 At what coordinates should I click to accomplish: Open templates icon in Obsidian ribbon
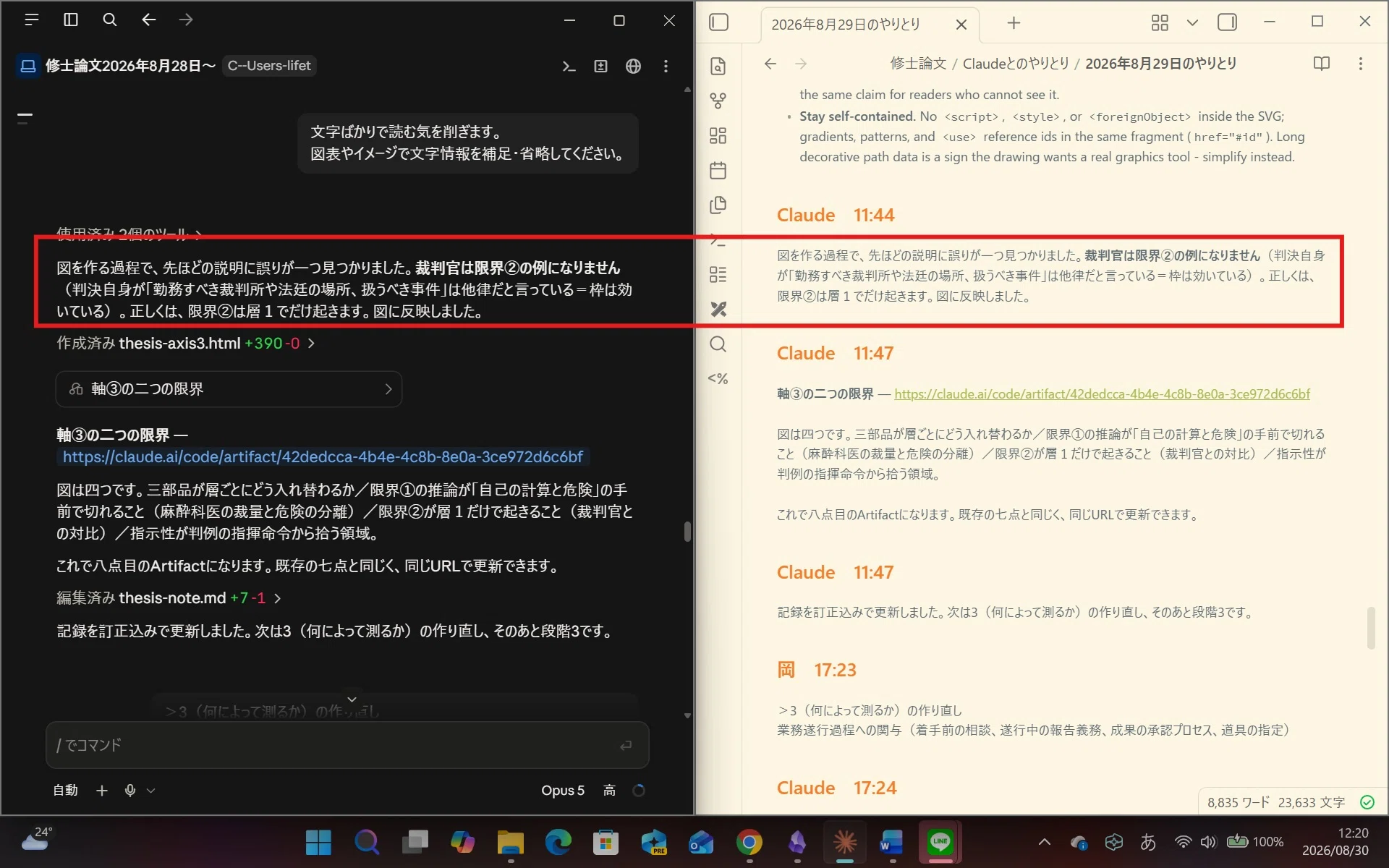[x=718, y=205]
